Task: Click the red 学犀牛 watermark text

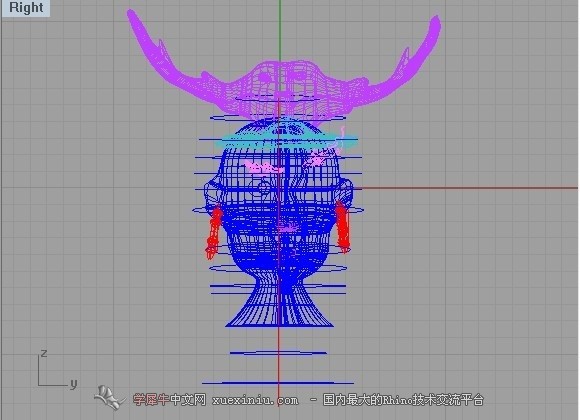Action: coord(151,400)
